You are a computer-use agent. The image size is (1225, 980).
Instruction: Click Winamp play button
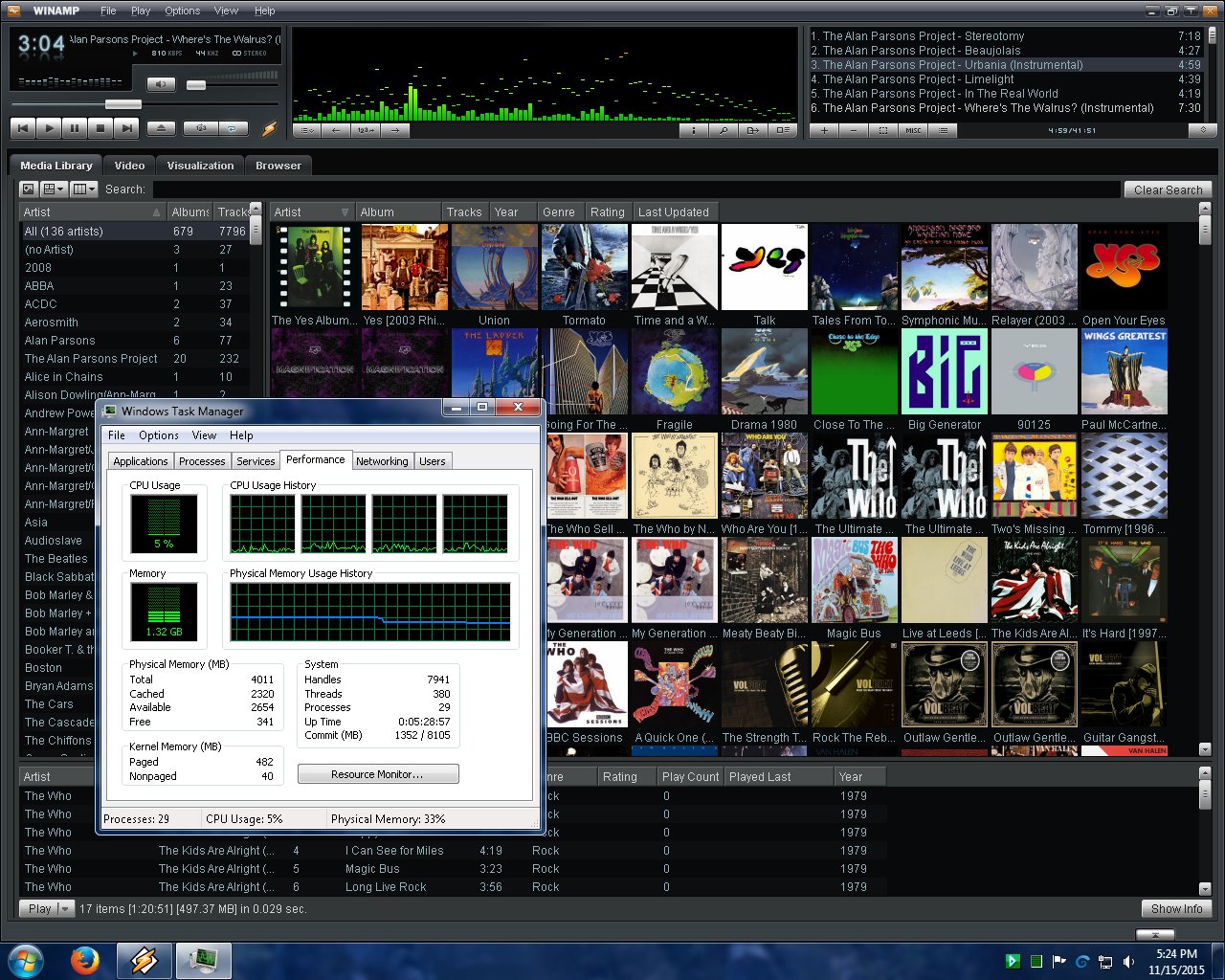tap(49, 127)
